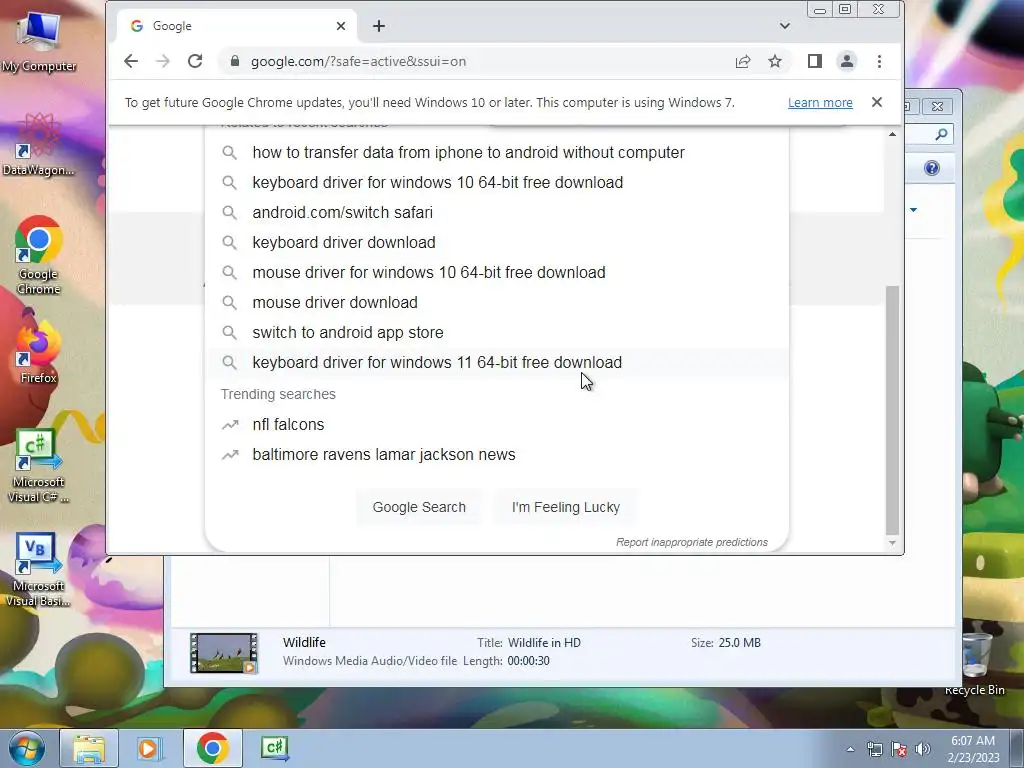The width and height of the screenshot is (1024, 768).
Task: Open the network status tray icon
Action: pos(874,749)
